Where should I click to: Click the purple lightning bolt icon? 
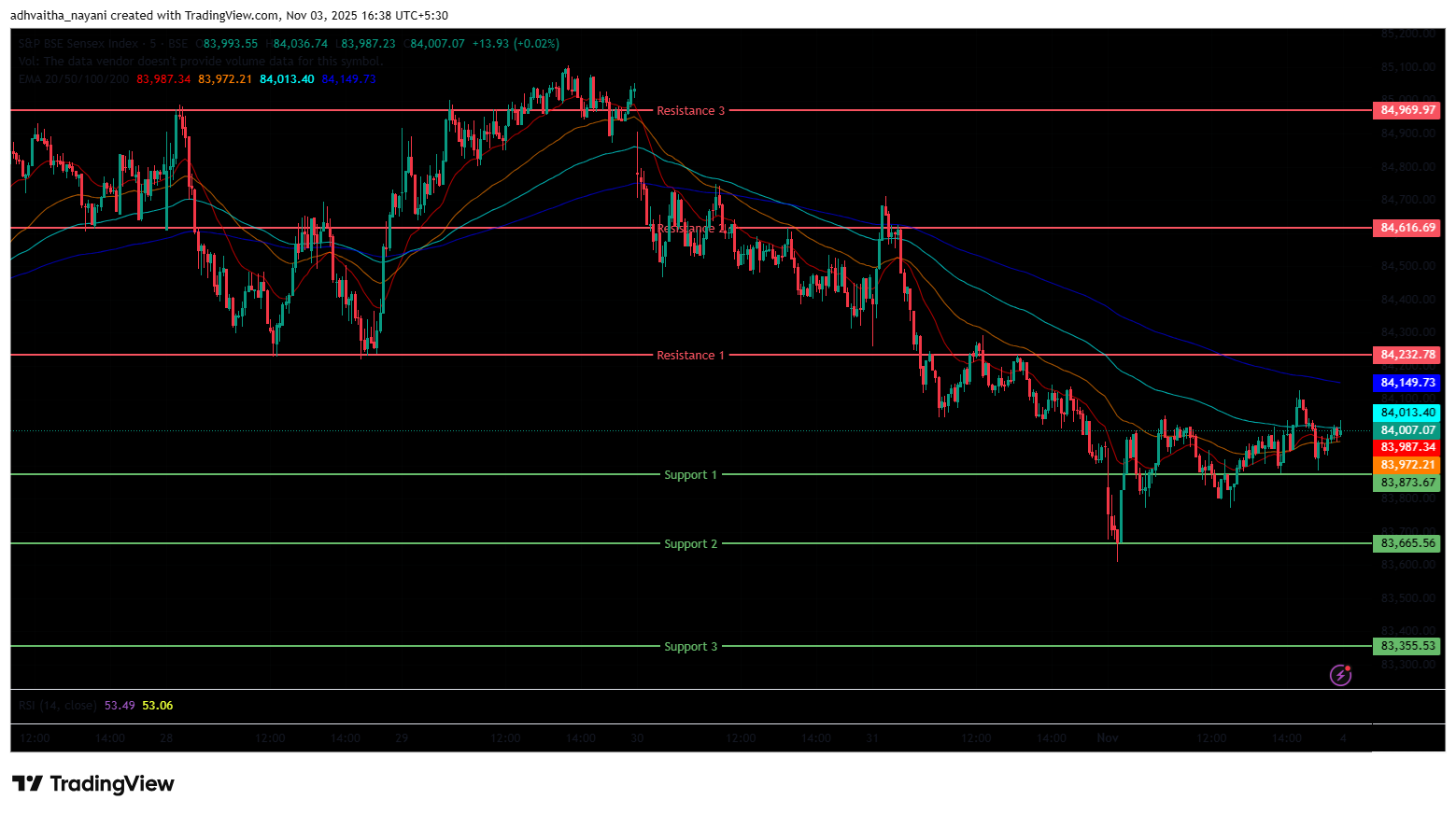coord(1340,674)
